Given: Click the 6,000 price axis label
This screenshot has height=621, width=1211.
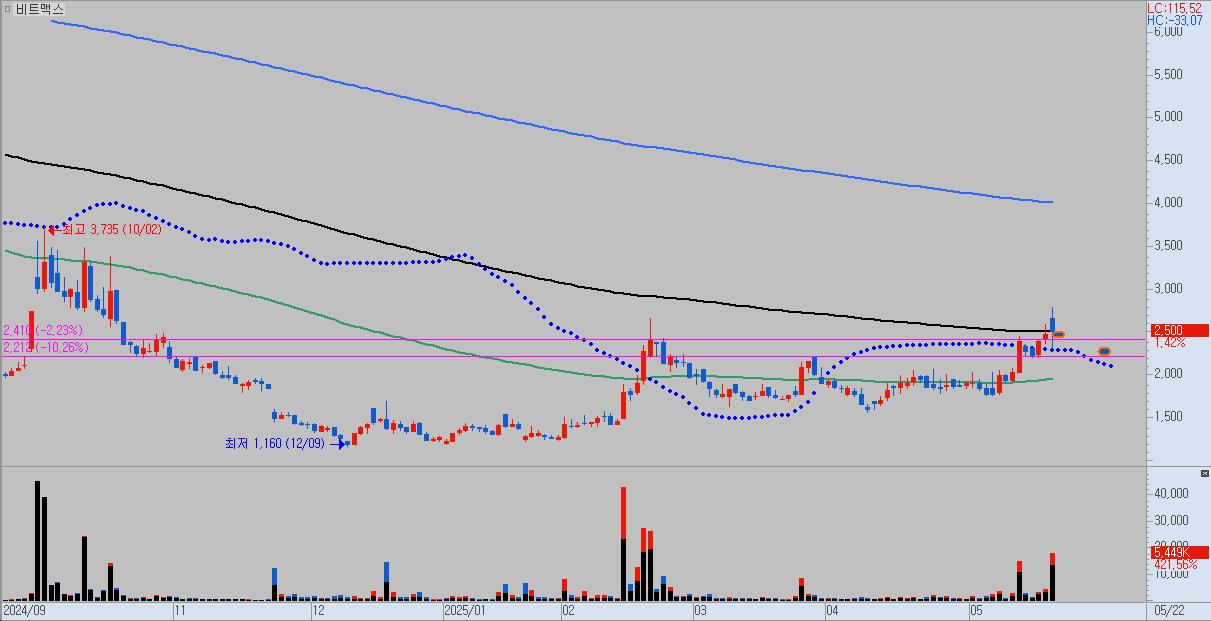Looking at the screenshot, I should coord(1169,31).
